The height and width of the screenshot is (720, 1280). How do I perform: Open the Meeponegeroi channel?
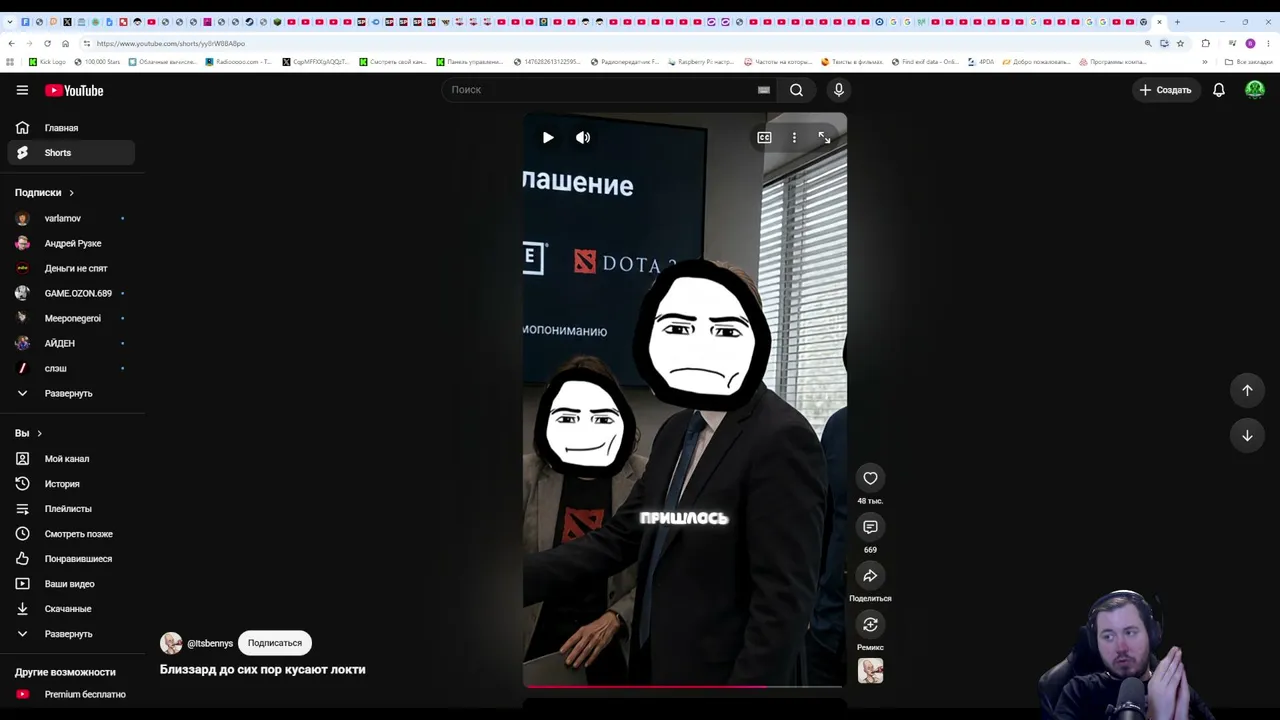(71, 318)
